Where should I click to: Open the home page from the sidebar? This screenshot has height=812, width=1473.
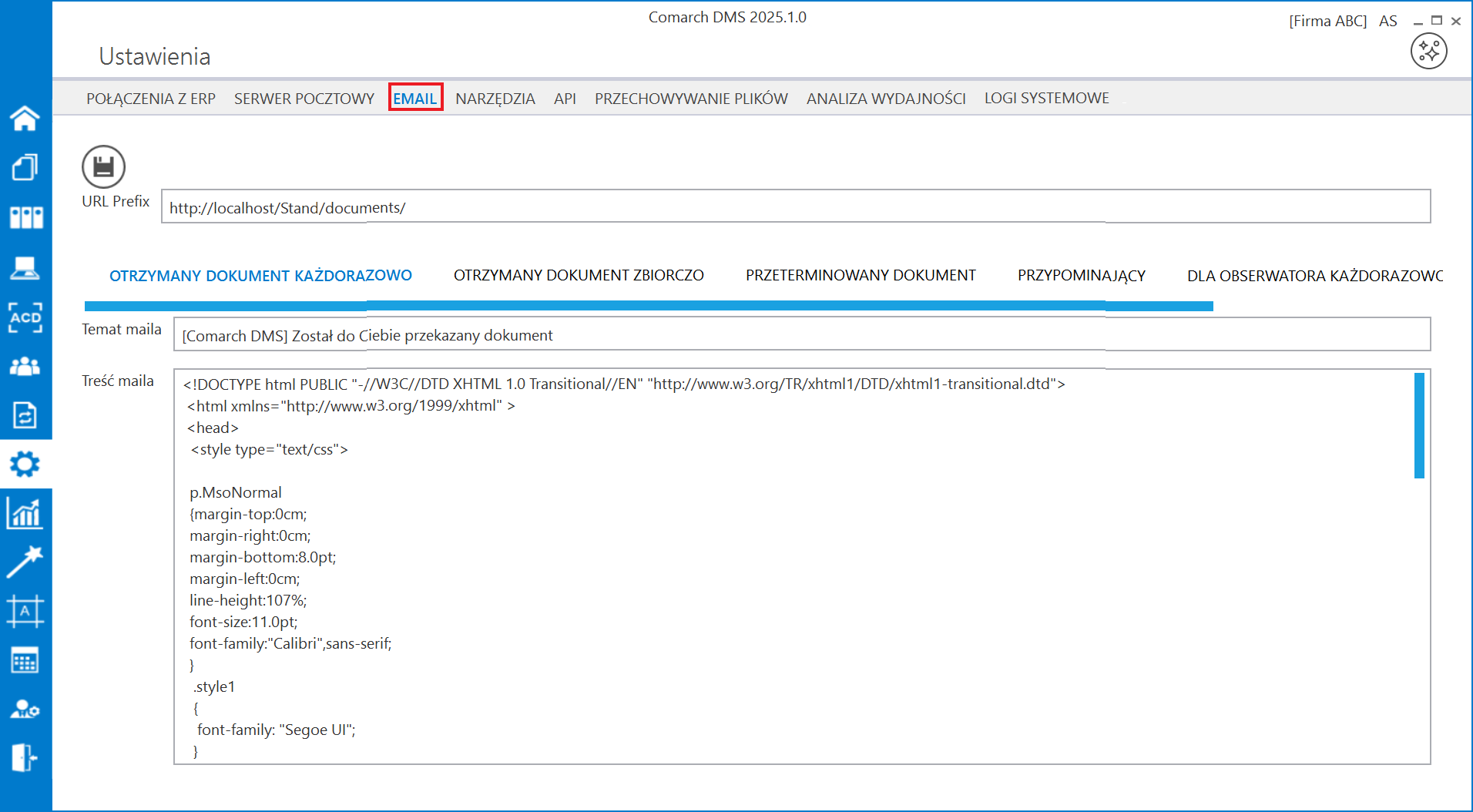[25, 118]
